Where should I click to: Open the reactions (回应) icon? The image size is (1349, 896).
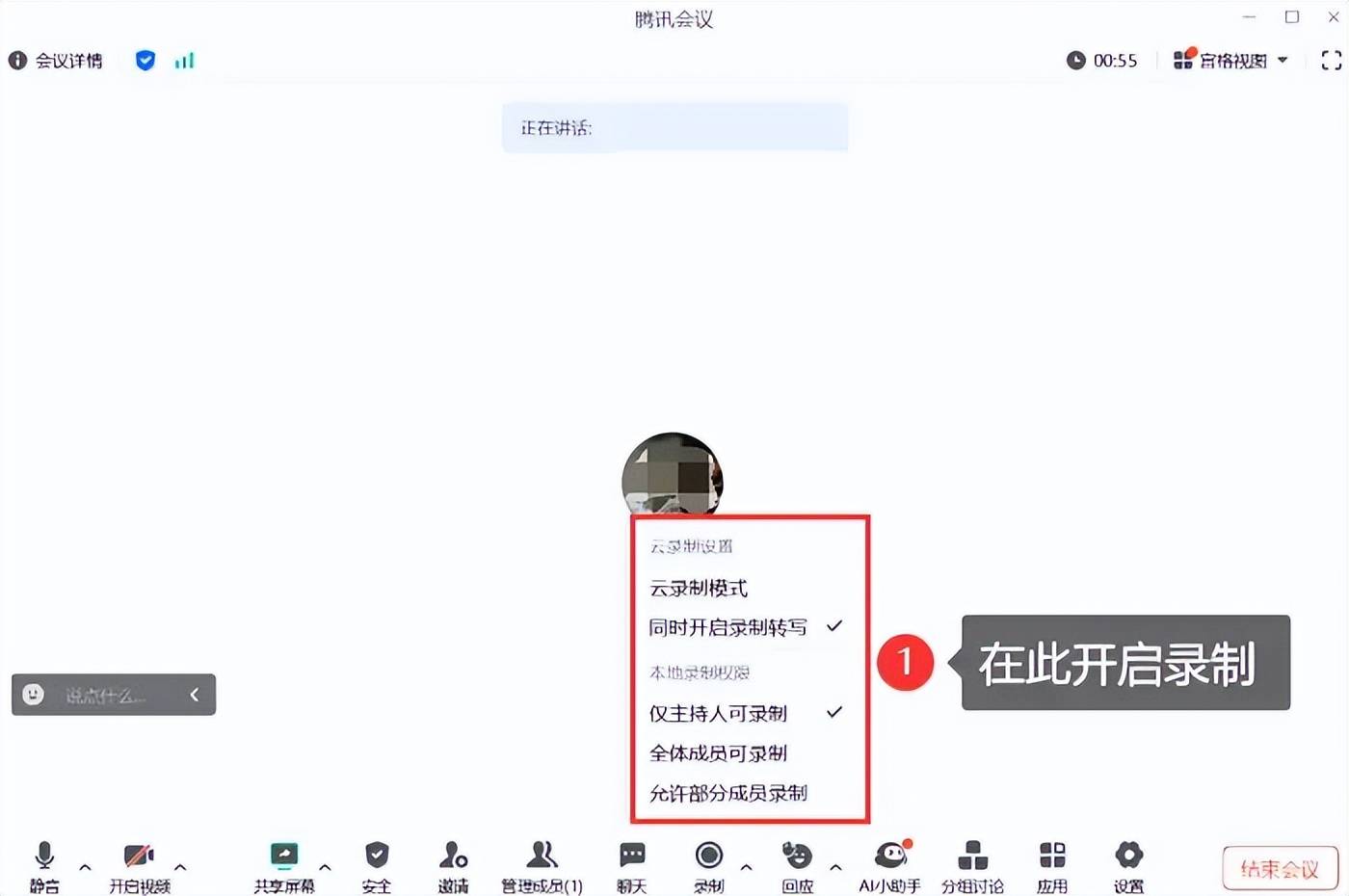(x=797, y=866)
